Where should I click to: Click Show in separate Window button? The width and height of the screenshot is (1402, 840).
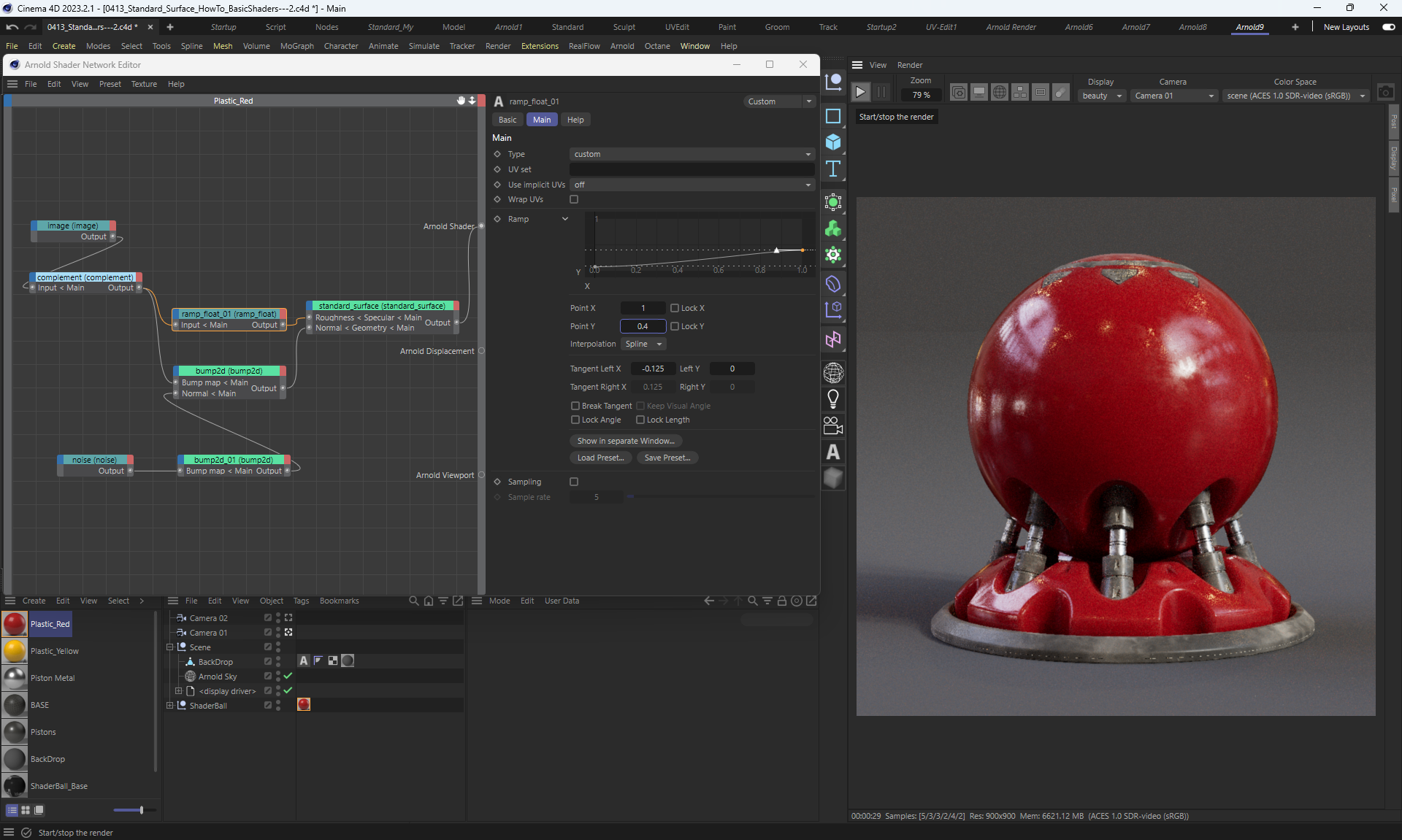pos(626,441)
